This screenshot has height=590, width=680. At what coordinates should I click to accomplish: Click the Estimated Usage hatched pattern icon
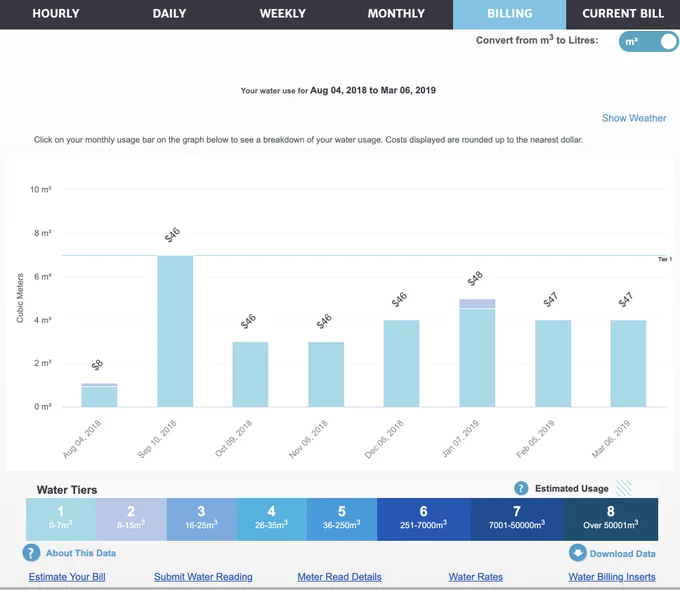pos(624,488)
